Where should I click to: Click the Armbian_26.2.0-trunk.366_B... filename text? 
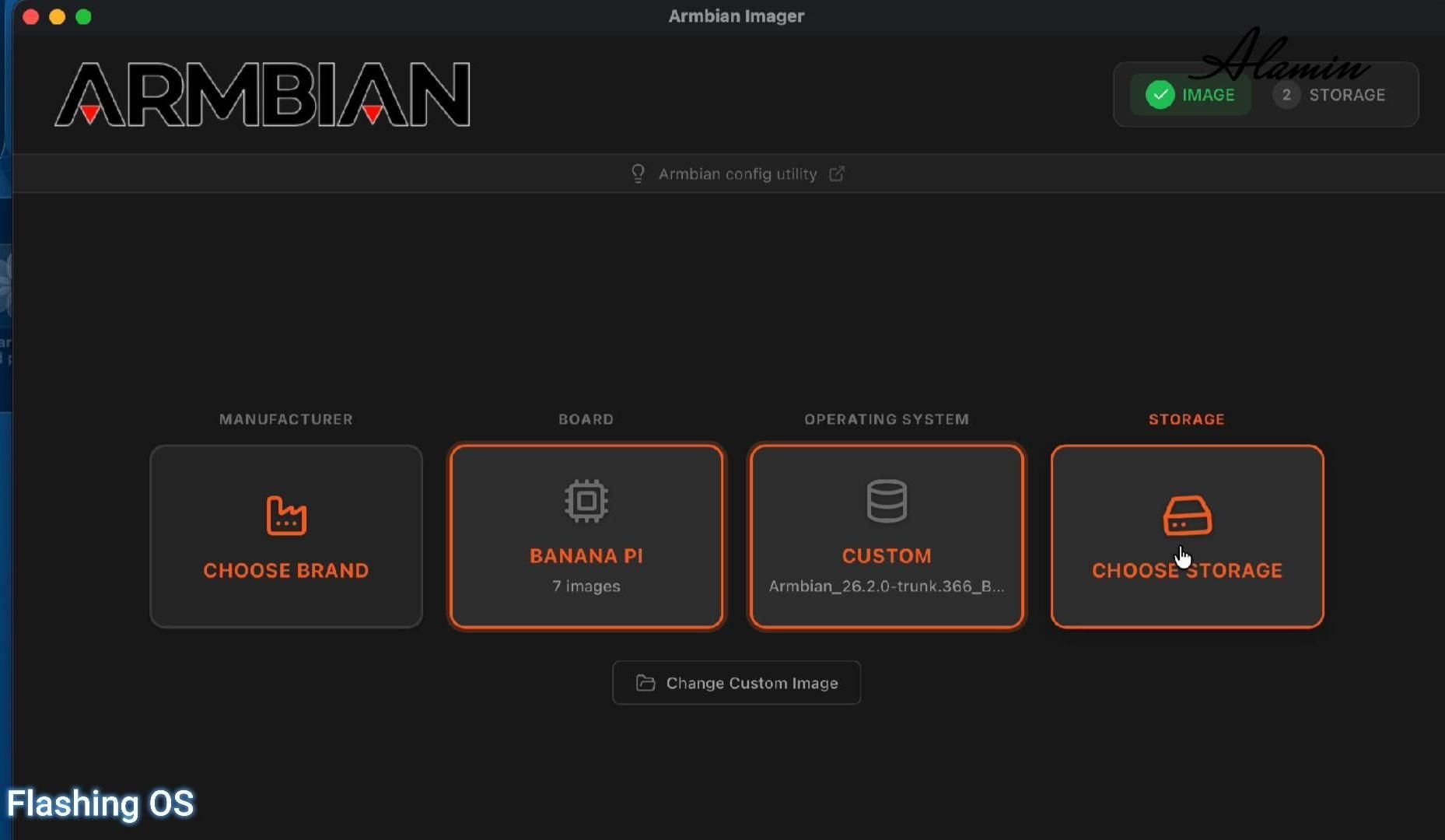(x=887, y=586)
